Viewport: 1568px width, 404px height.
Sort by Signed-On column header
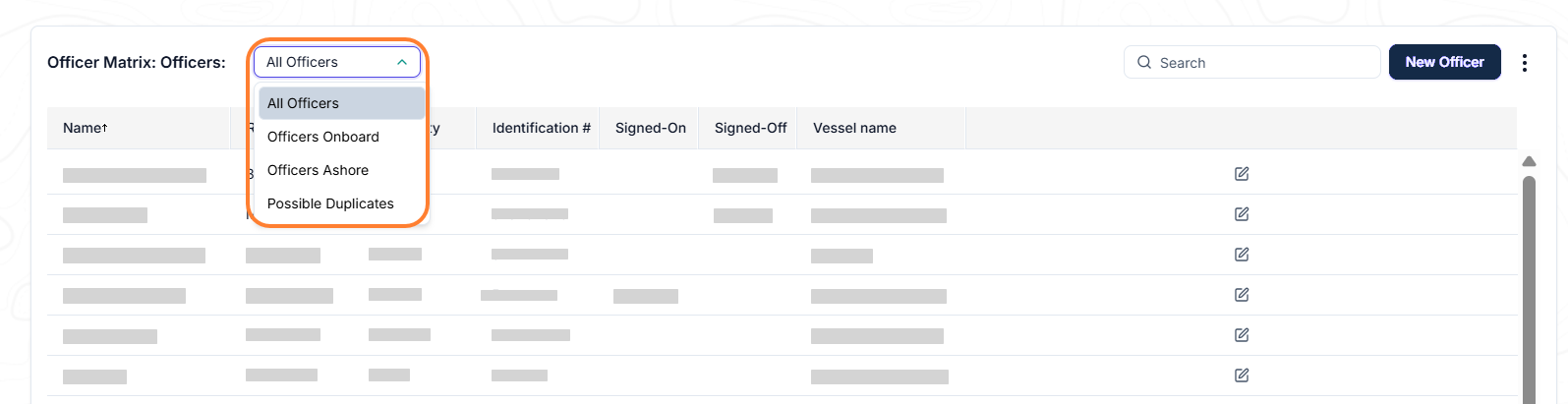[651, 128]
